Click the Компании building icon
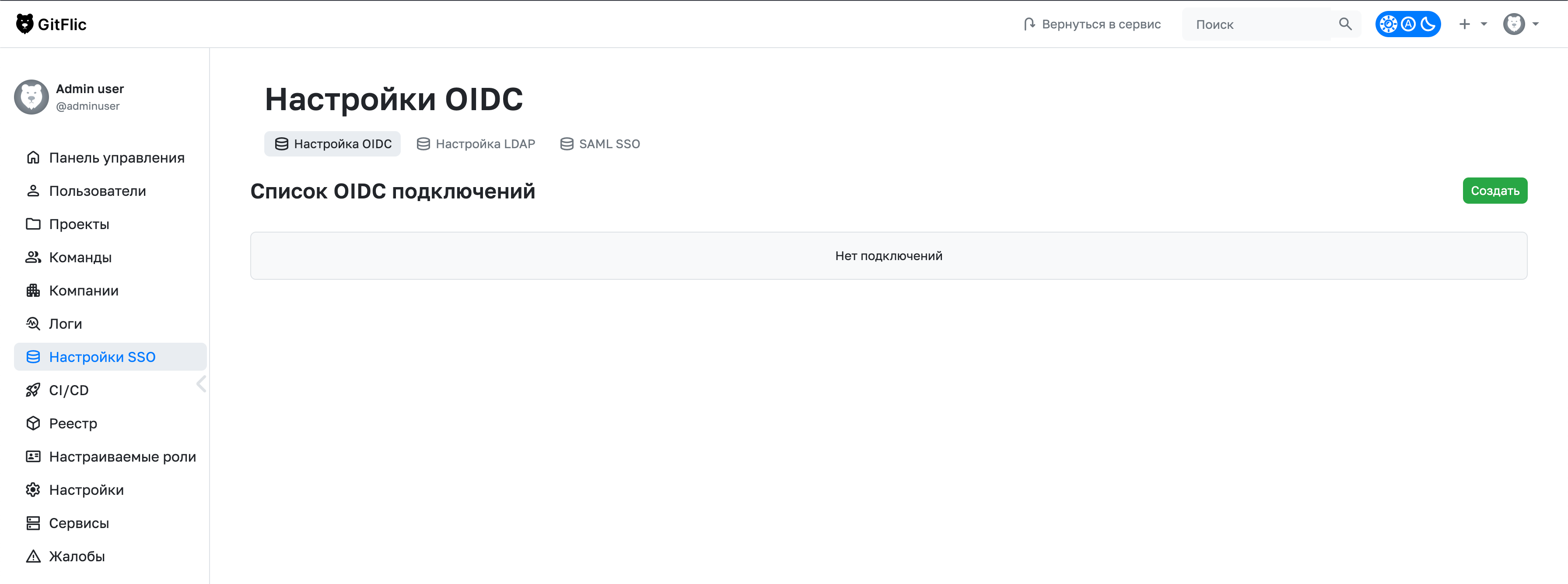 point(33,290)
